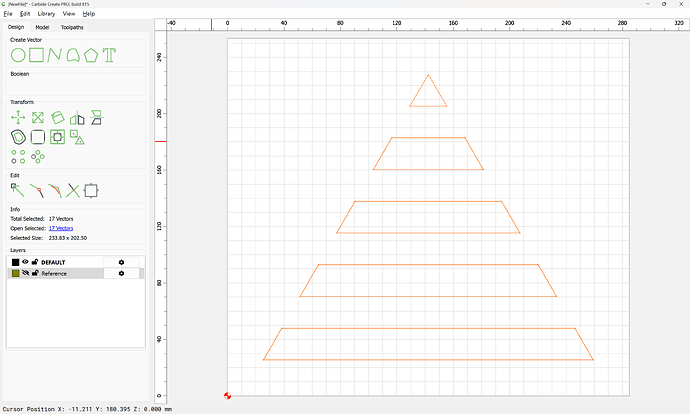The image size is (690, 414).
Task: Select the Text creation tool
Action: coord(109,55)
